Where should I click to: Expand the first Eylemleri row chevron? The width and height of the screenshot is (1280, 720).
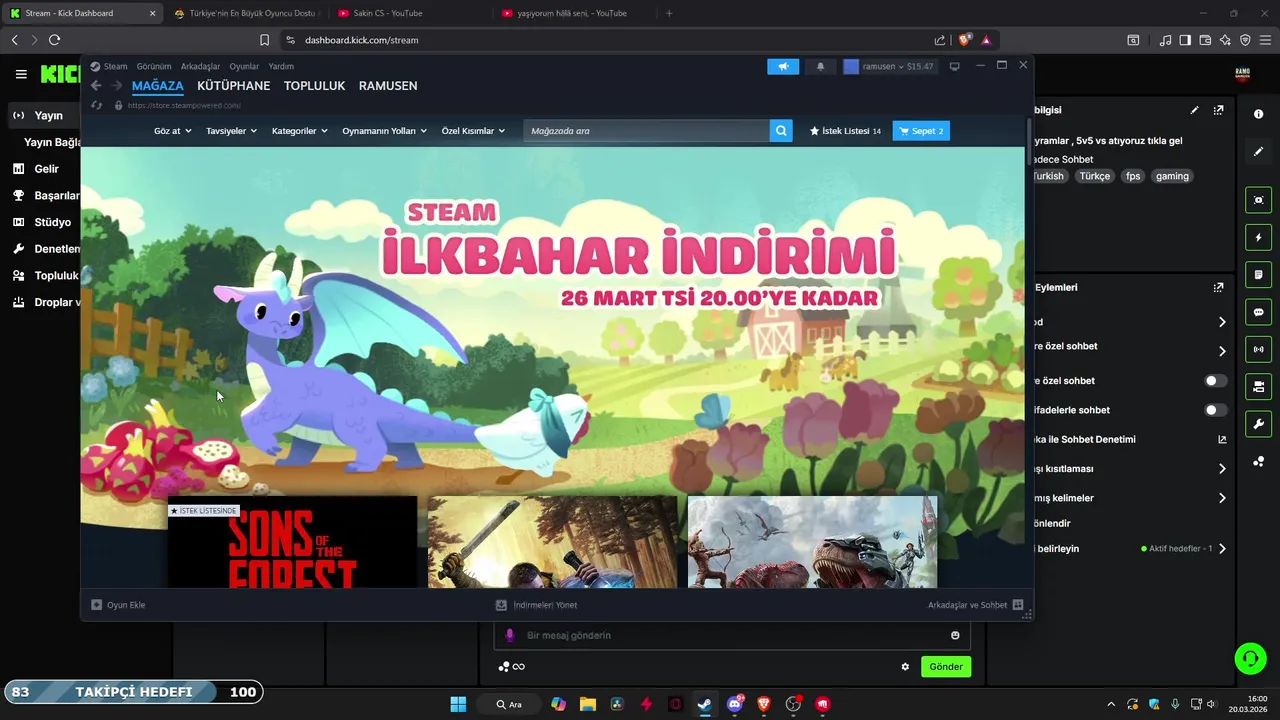coord(1222,322)
